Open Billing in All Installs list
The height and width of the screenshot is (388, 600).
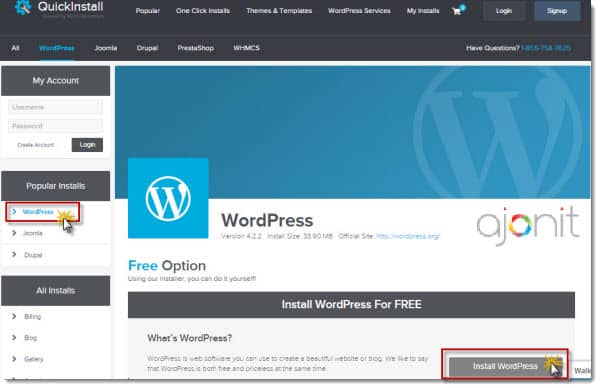point(33,316)
